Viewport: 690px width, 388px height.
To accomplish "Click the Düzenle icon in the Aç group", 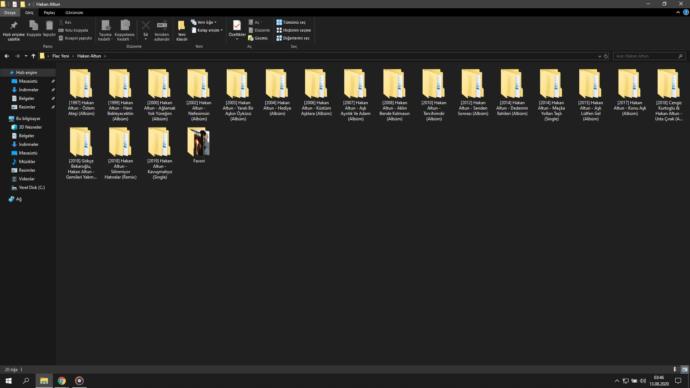I will 259,30.
